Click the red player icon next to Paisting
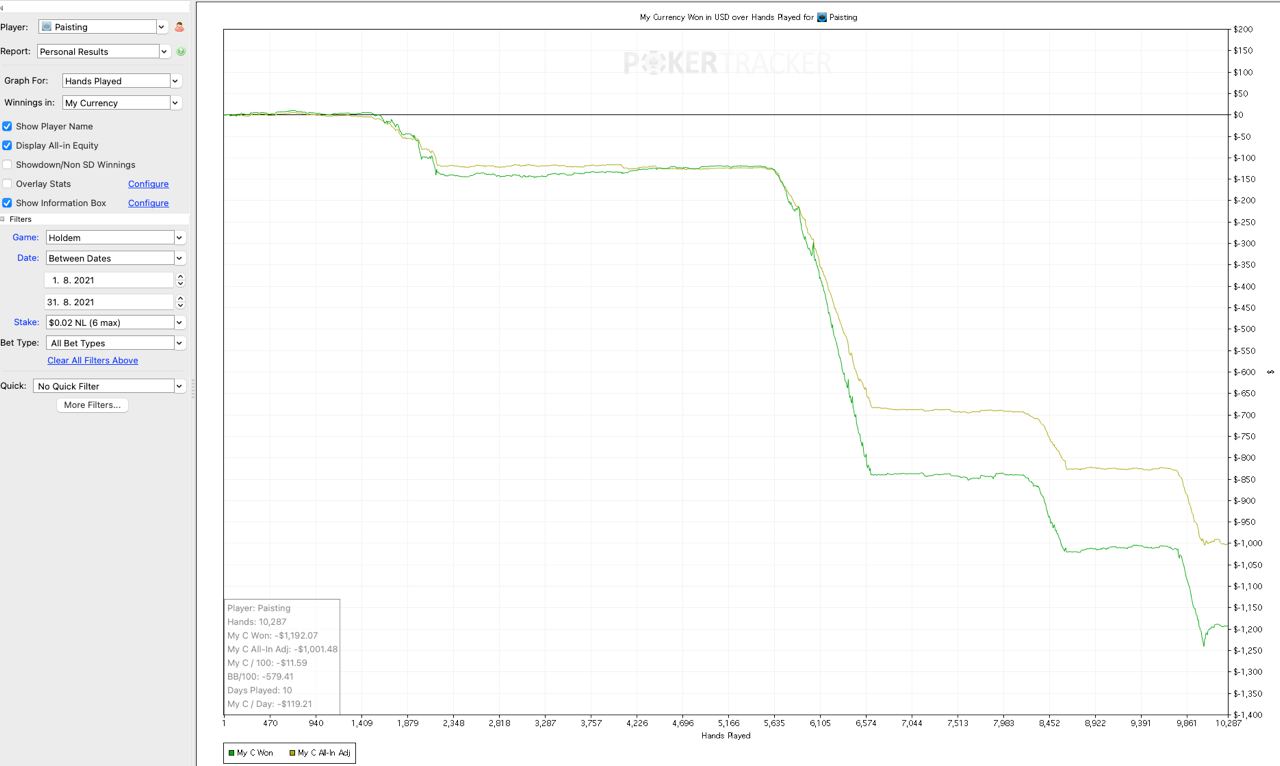Image resolution: width=1280 pixels, height=766 pixels. (180, 27)
